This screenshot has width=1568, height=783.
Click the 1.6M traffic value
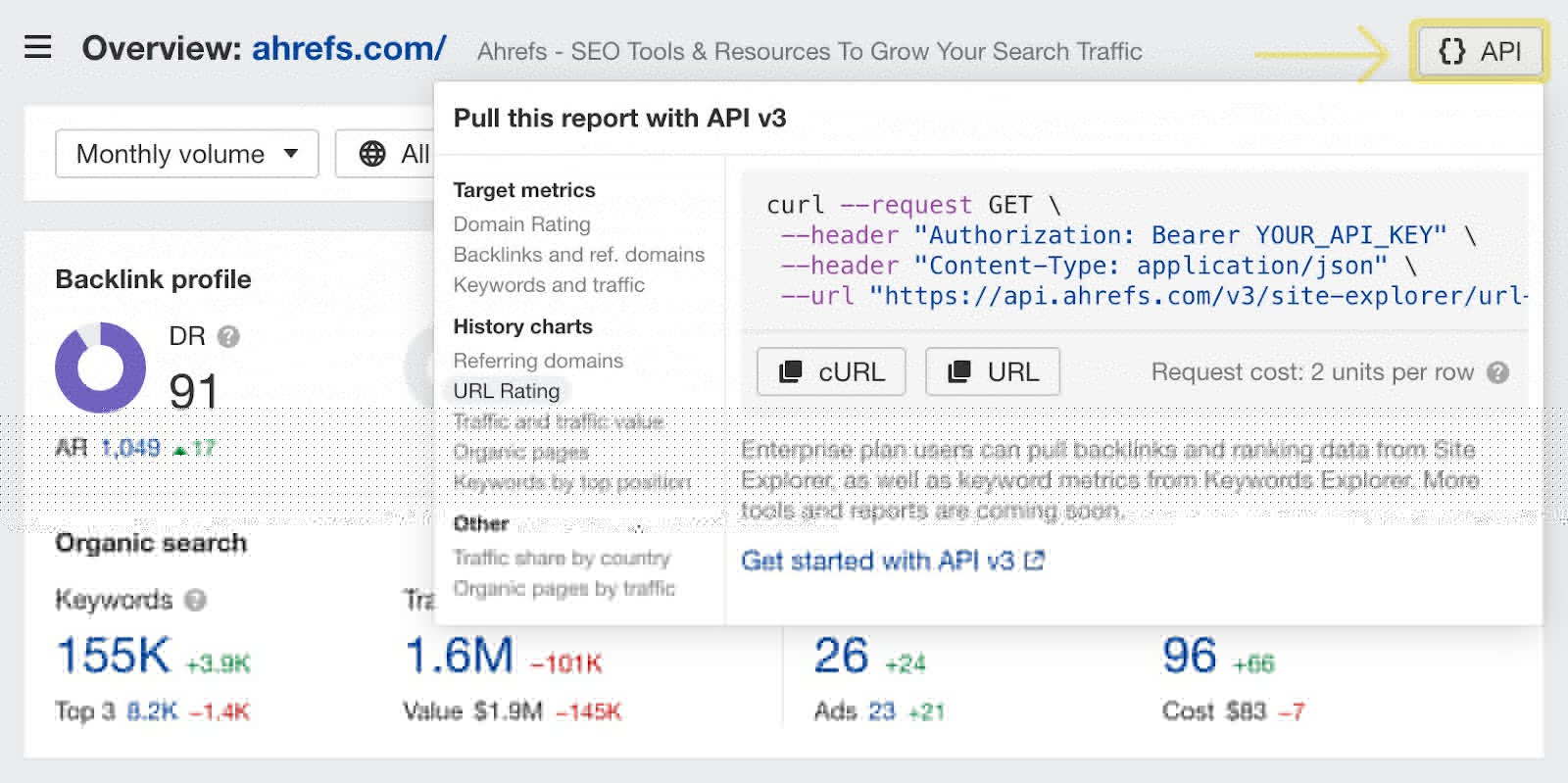coord(460,656)
